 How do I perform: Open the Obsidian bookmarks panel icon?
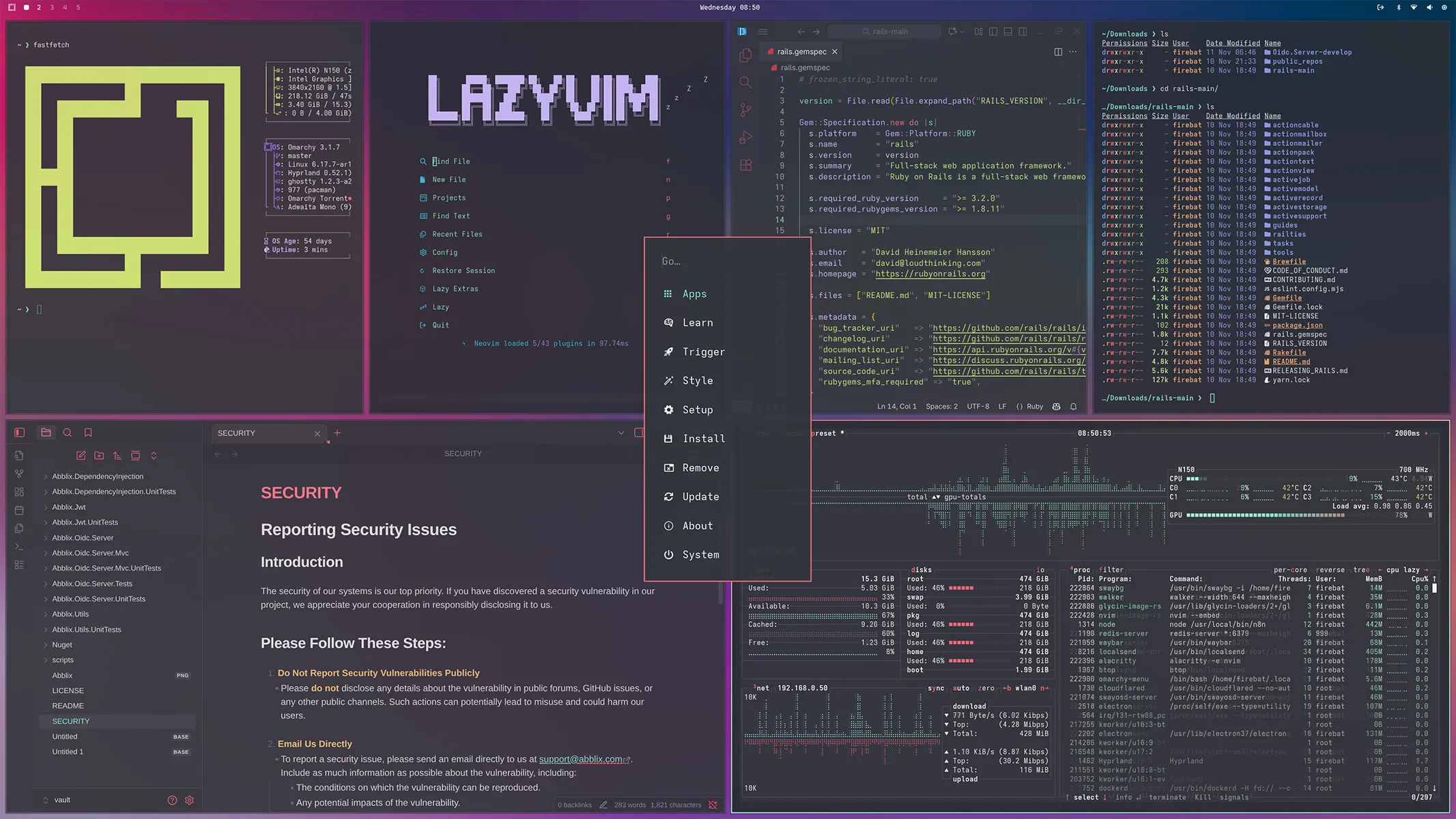click(x=88, y=433)
